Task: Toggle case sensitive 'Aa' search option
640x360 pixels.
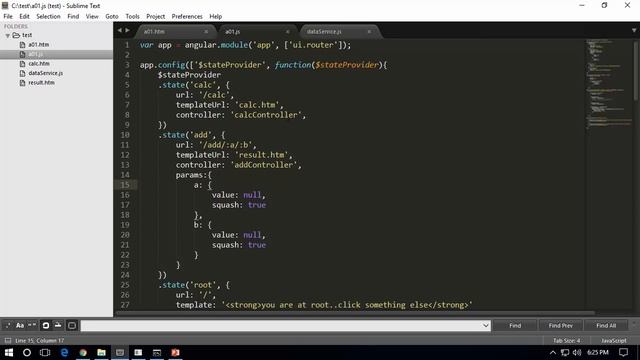Action: tap(20, 325)
